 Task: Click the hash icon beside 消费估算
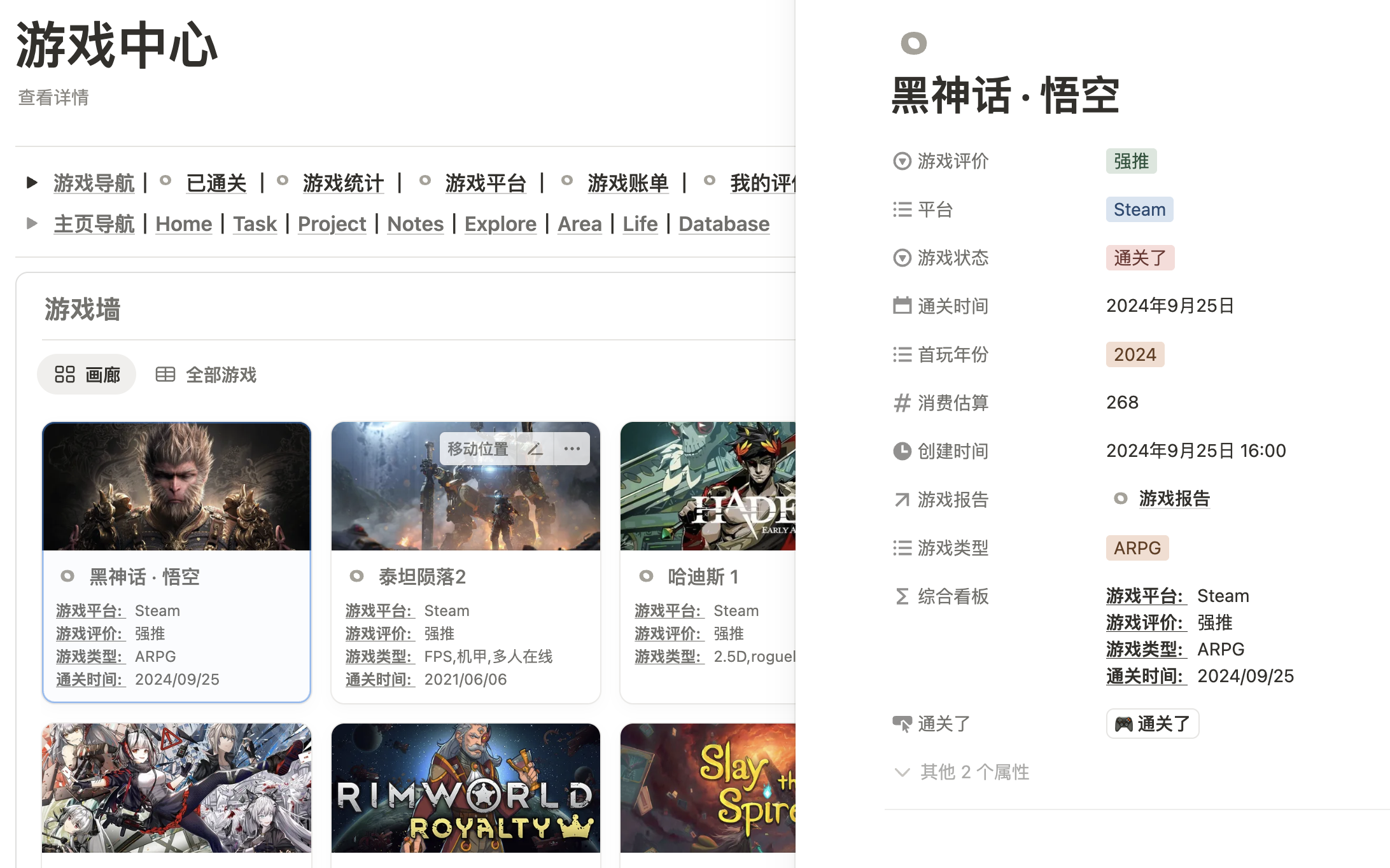[902, 403]
